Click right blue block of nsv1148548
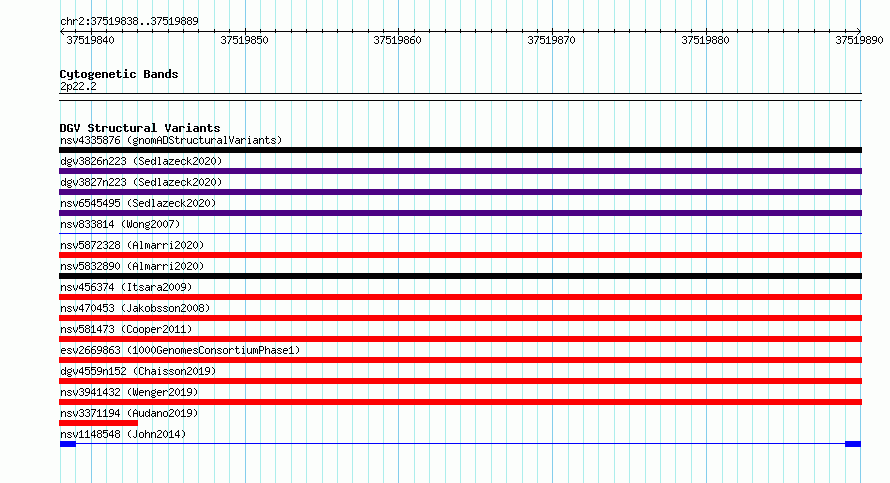The height and width of the screenshot is (483, 890). click(x=853, y=444)
